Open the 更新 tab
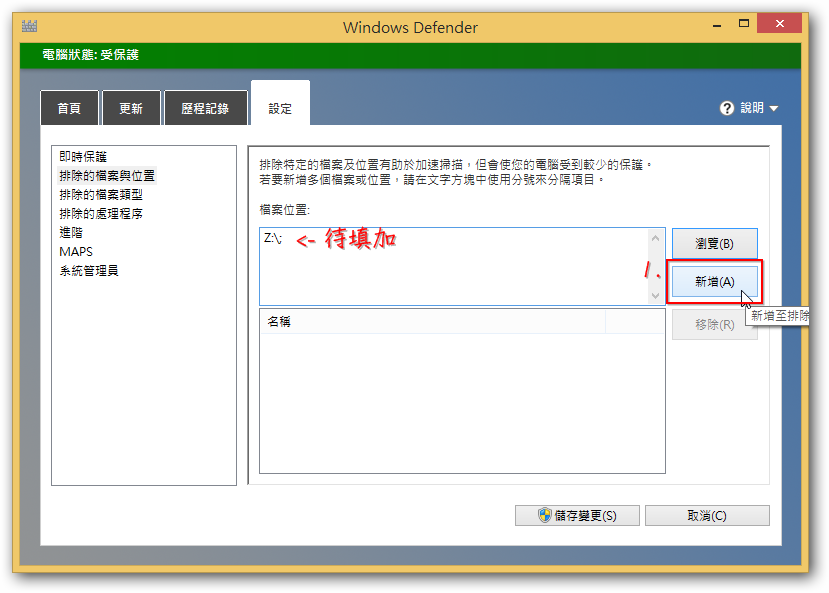The width and height of the screenshot is (829, 593). point(131,109)
